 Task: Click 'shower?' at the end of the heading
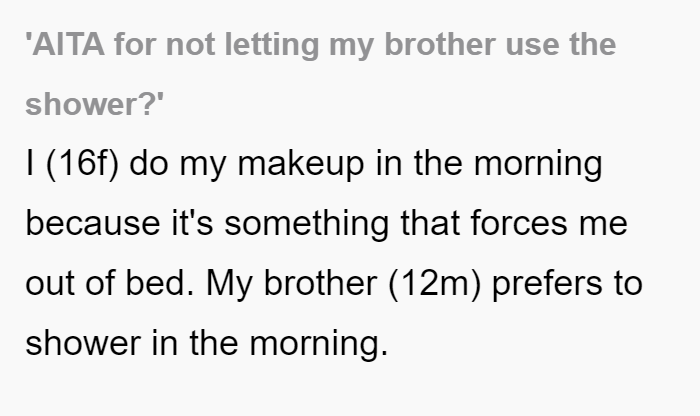point(95,104)
